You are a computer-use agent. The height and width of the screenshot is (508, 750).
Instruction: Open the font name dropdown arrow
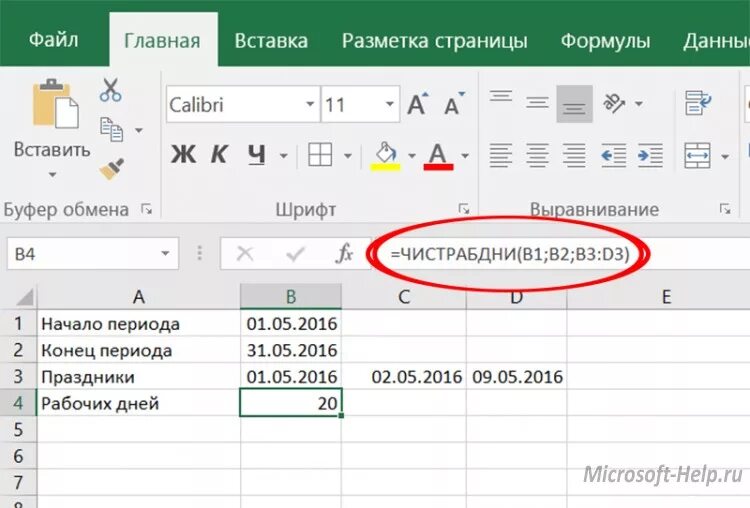310,104
